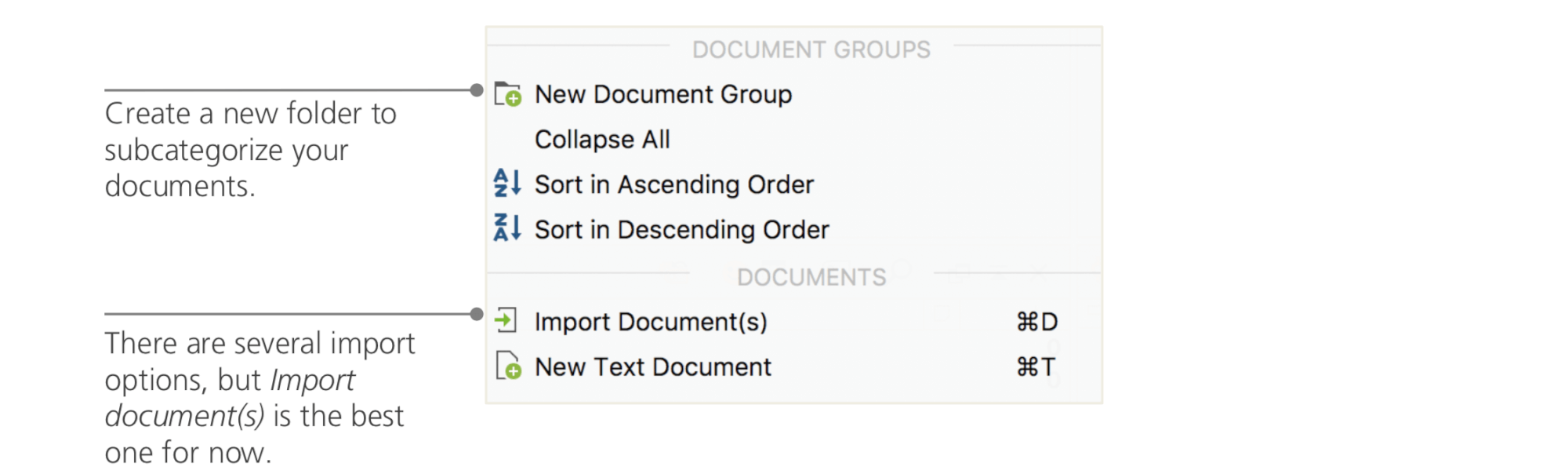The height and width of the screenshot is (474, 1568).
Task: Click the callout dot beside New Document Group
Action: 477,90
